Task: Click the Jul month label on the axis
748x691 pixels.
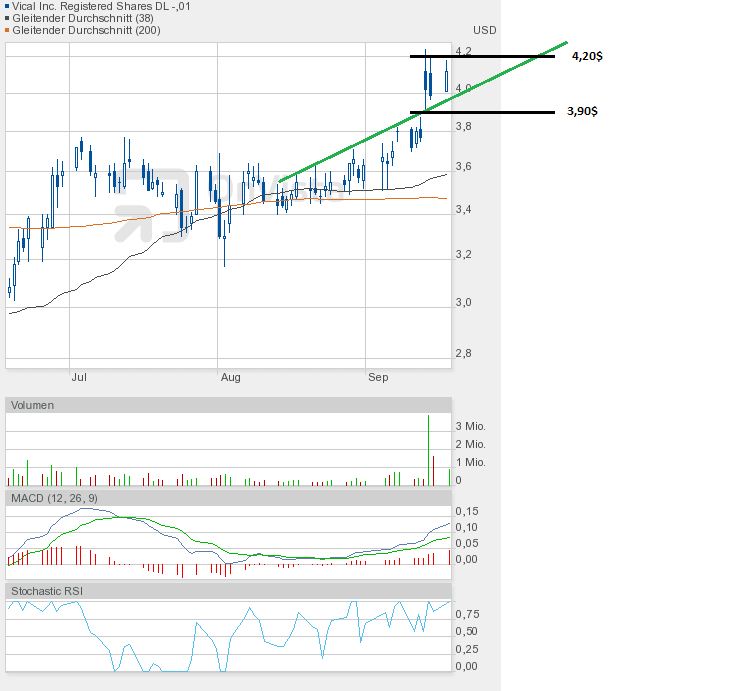Action: tap(79, 377)
